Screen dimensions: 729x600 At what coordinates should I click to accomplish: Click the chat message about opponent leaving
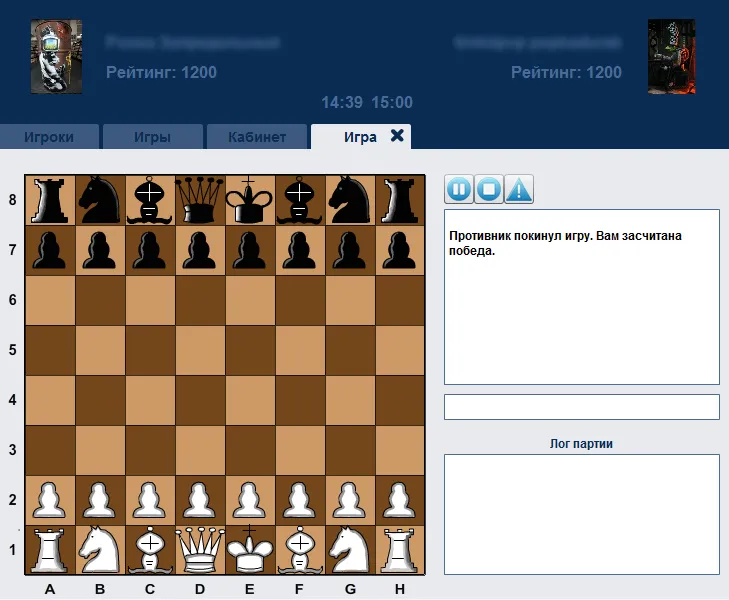565,243
